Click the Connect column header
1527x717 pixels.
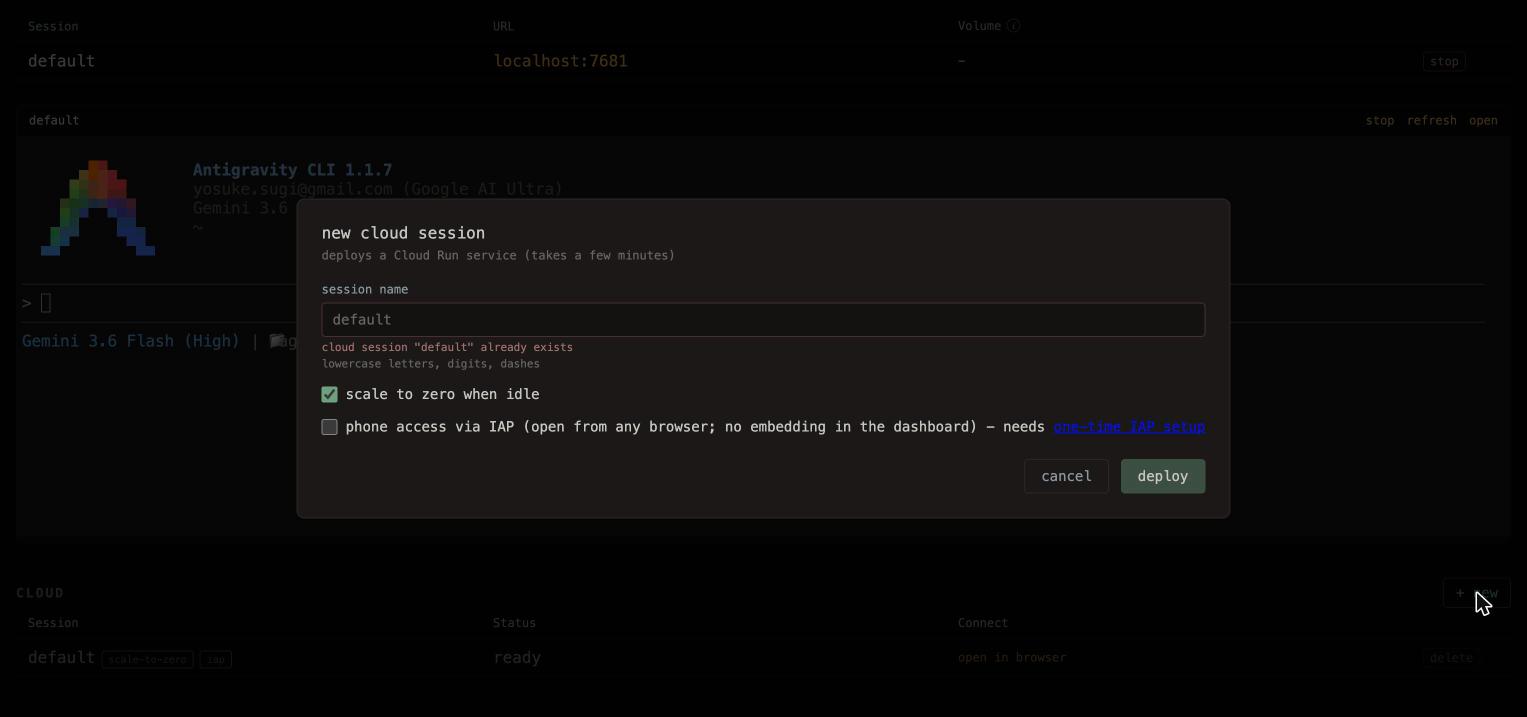983,623
